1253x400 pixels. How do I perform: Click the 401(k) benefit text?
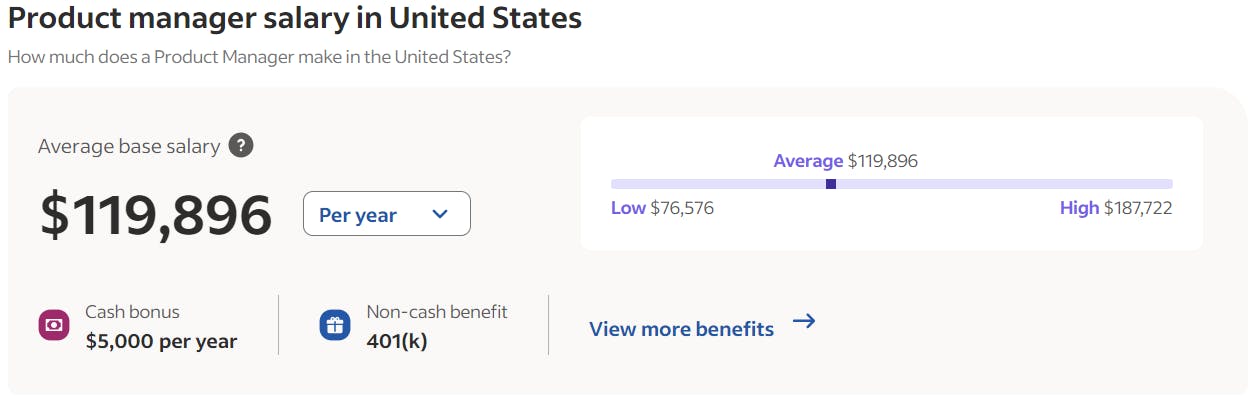397,341
